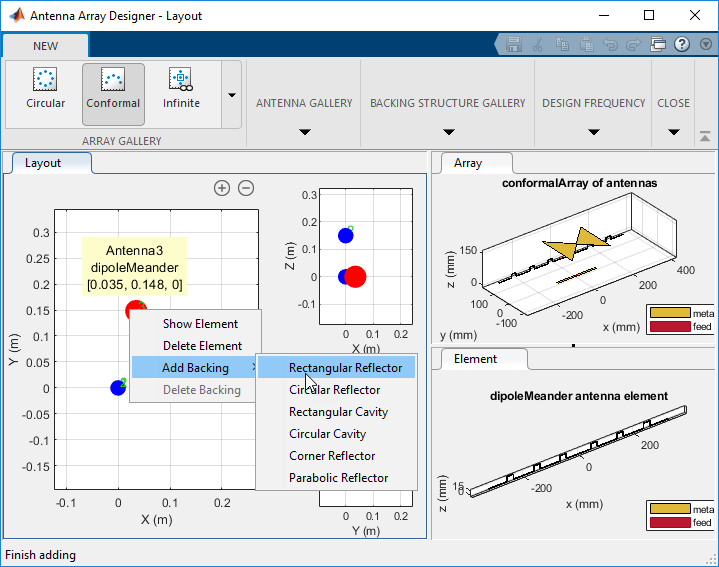Image resolution: width=719 pixels, height=567 pixels.
Task: Click the ARRAY GALLERY section label
Action: 122,141
